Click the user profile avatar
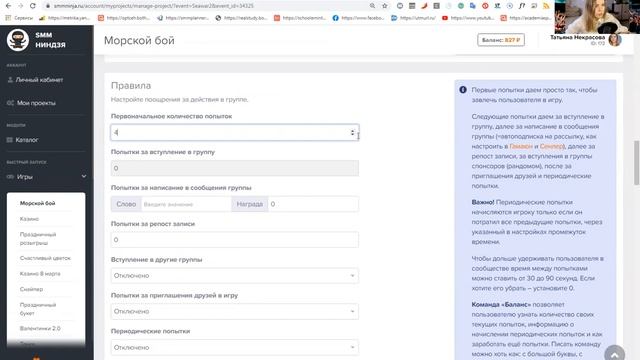 (x=615, y=40)
